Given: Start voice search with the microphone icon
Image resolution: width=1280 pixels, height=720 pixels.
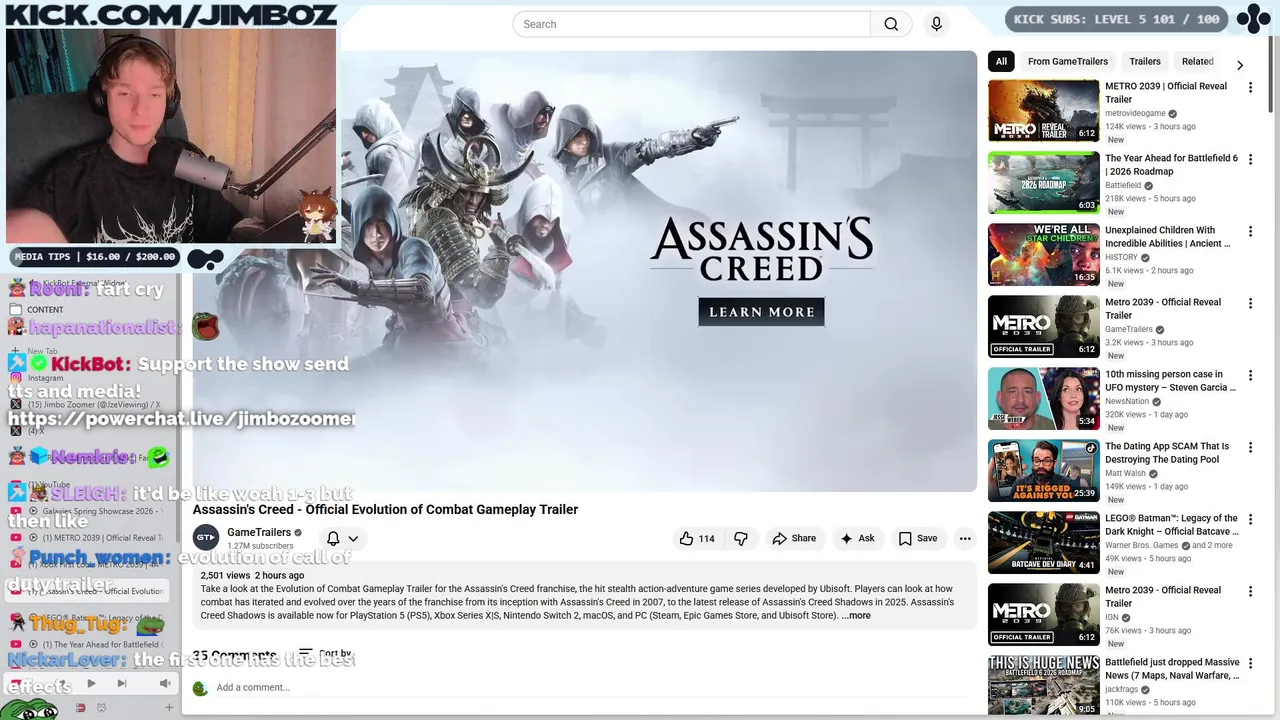Looking at the screenshot, I should pyautogui.click(x=936, y=24).
